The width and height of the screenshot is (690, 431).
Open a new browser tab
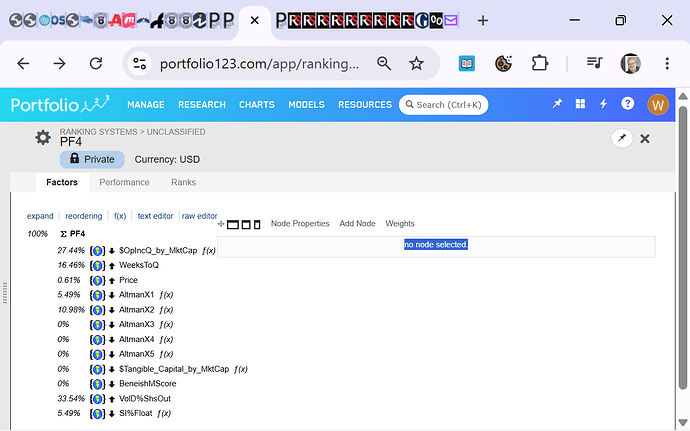[x=483, y=20]
